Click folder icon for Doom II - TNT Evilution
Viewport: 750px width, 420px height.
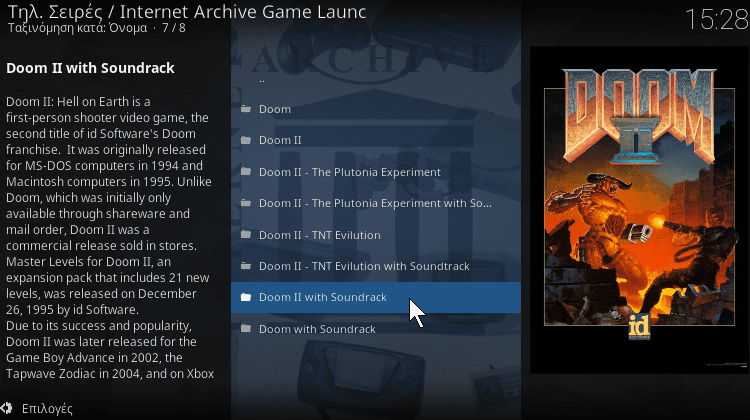[x=246, y=234]
